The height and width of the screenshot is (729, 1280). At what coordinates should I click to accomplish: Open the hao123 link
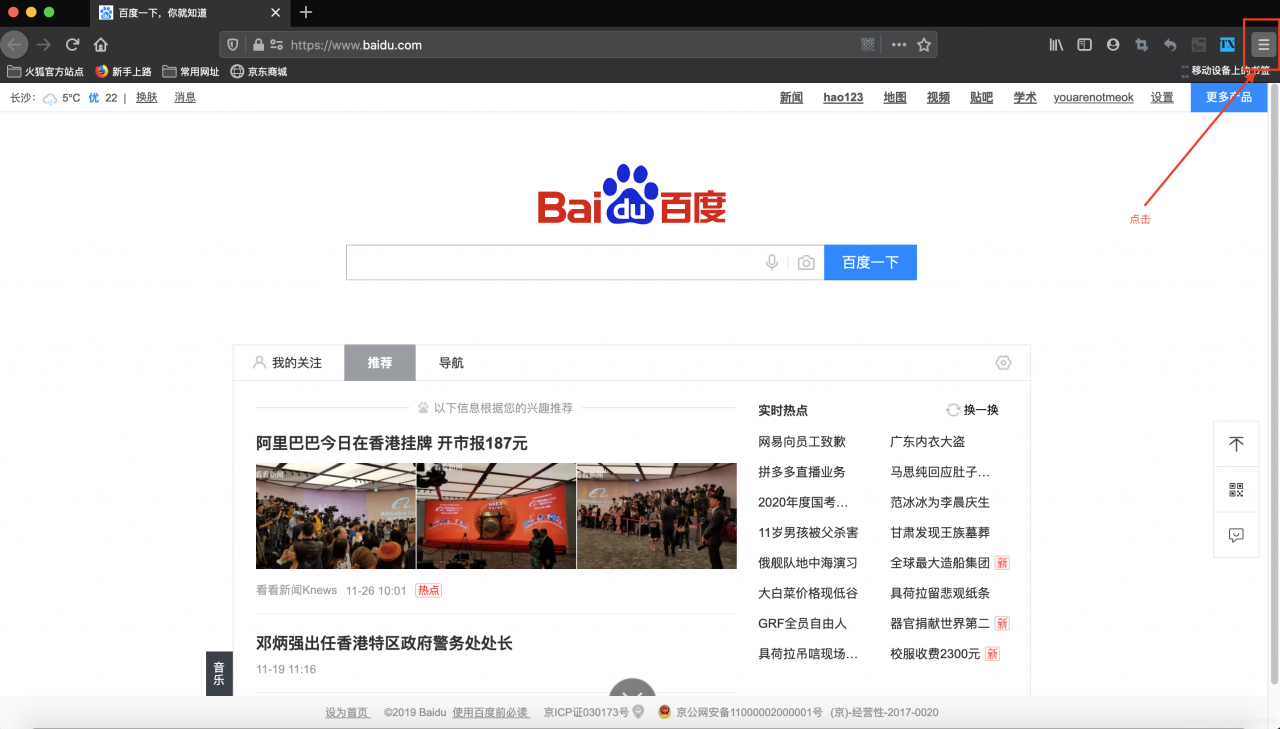[x=843, y=98]
